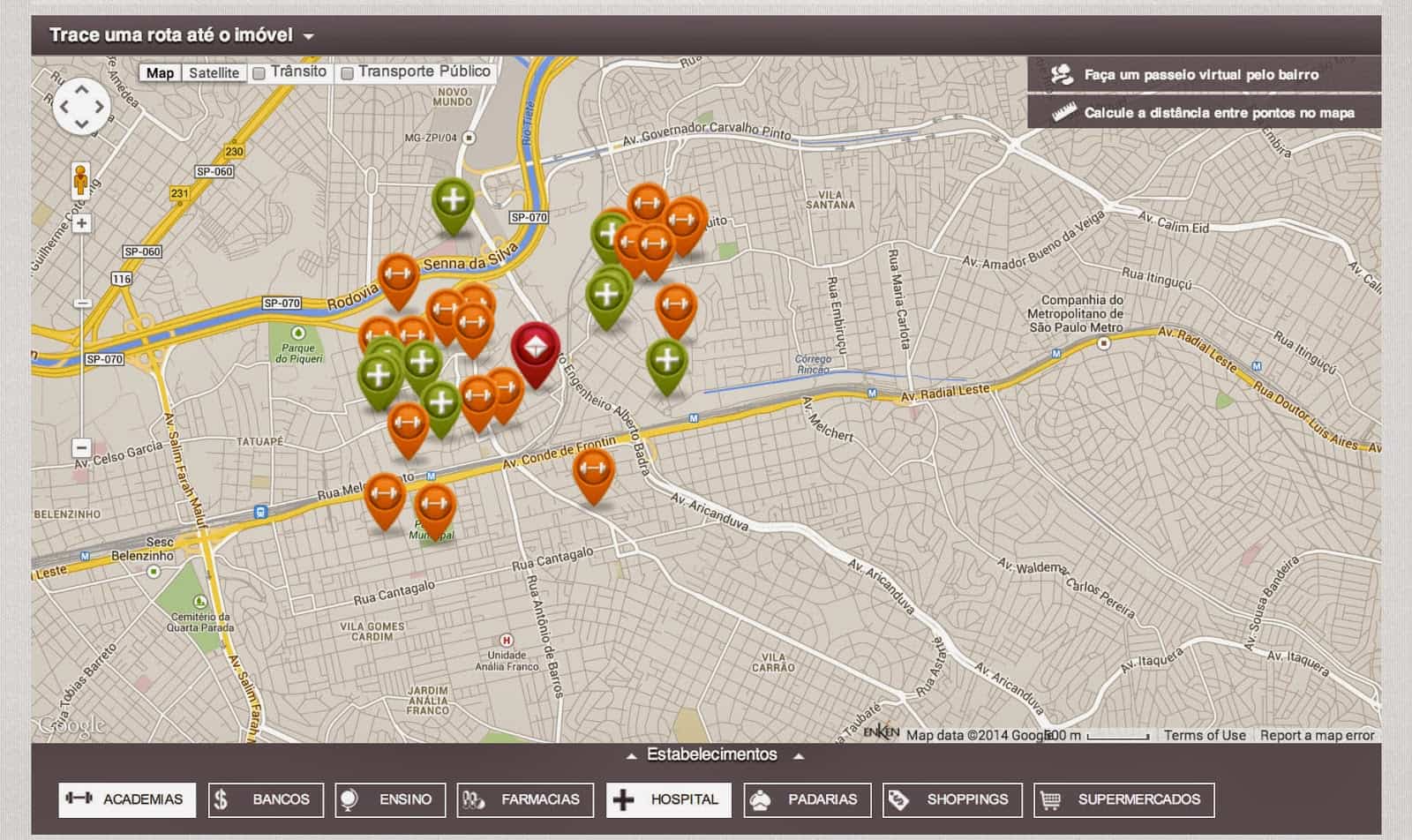
Task: Click the cross icon in Hospital button
Action: 623,799
